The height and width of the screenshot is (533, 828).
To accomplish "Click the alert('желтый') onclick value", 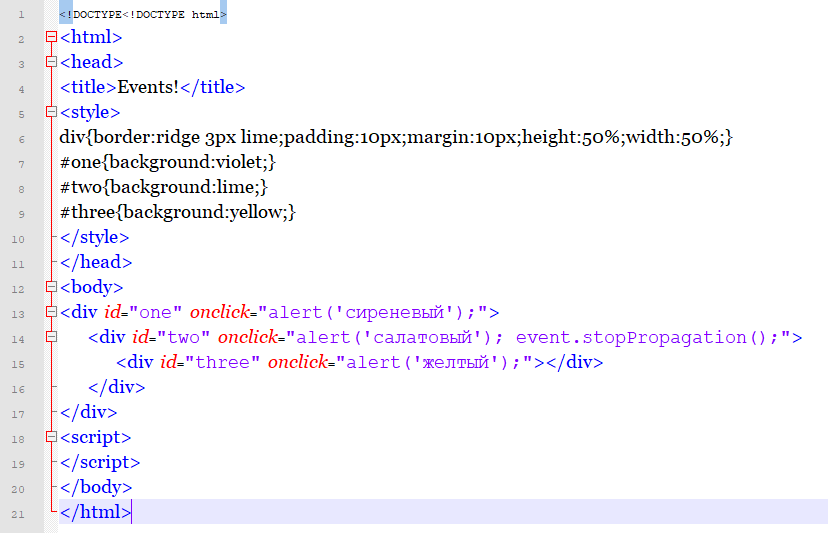I will click(x=432, y=363).
